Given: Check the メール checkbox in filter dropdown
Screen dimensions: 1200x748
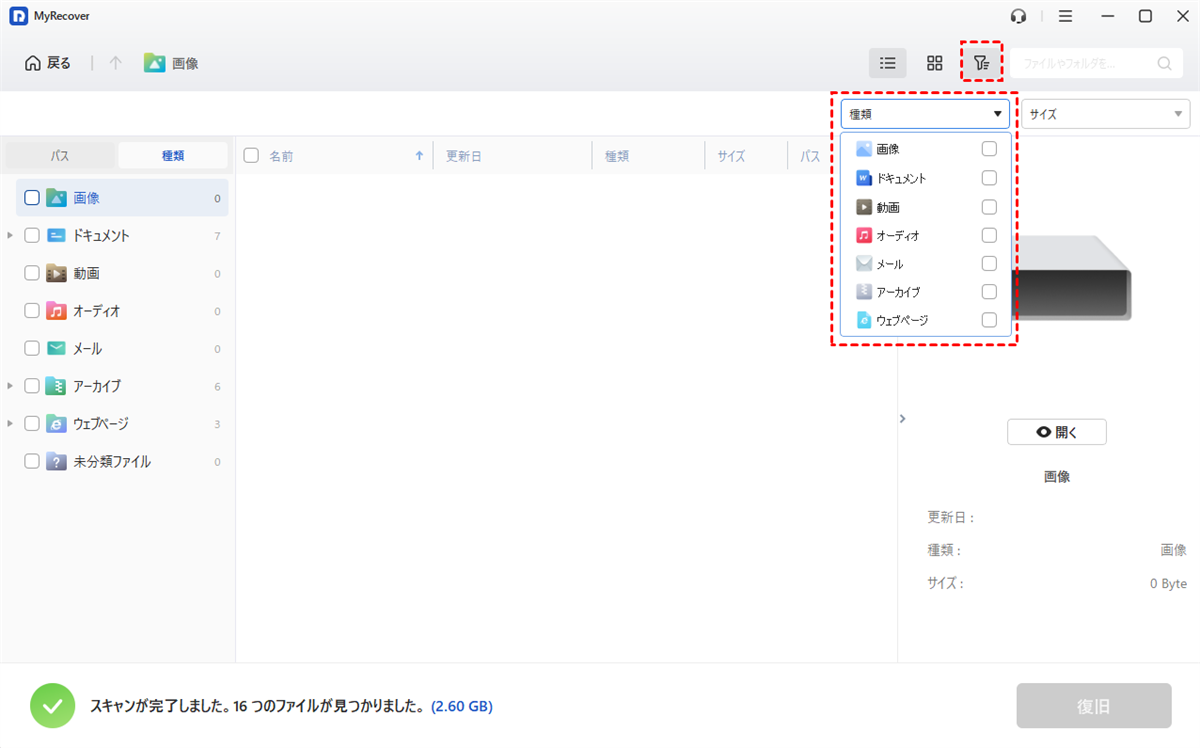Looking at the screenshot, I should pos(989,264).
